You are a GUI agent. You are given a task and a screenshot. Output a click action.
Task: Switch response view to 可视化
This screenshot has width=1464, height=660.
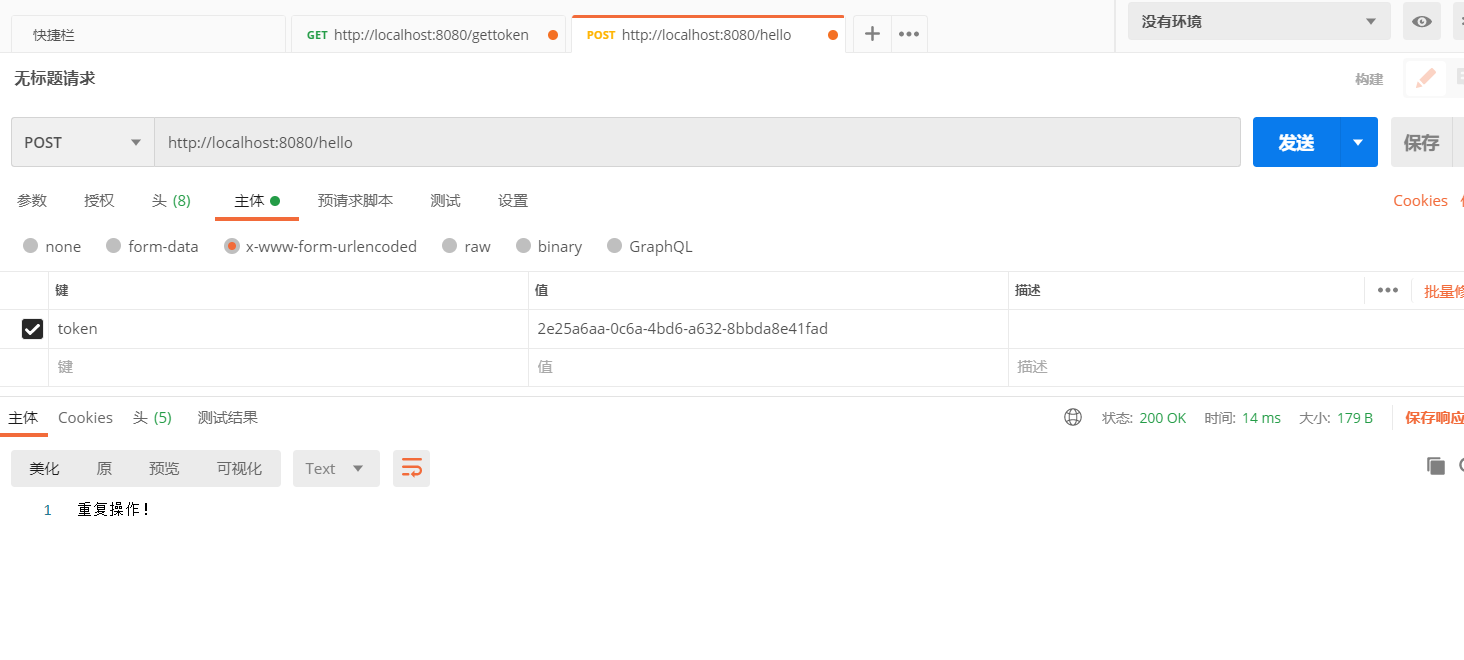pyautogui.click(x=239, y=468)
